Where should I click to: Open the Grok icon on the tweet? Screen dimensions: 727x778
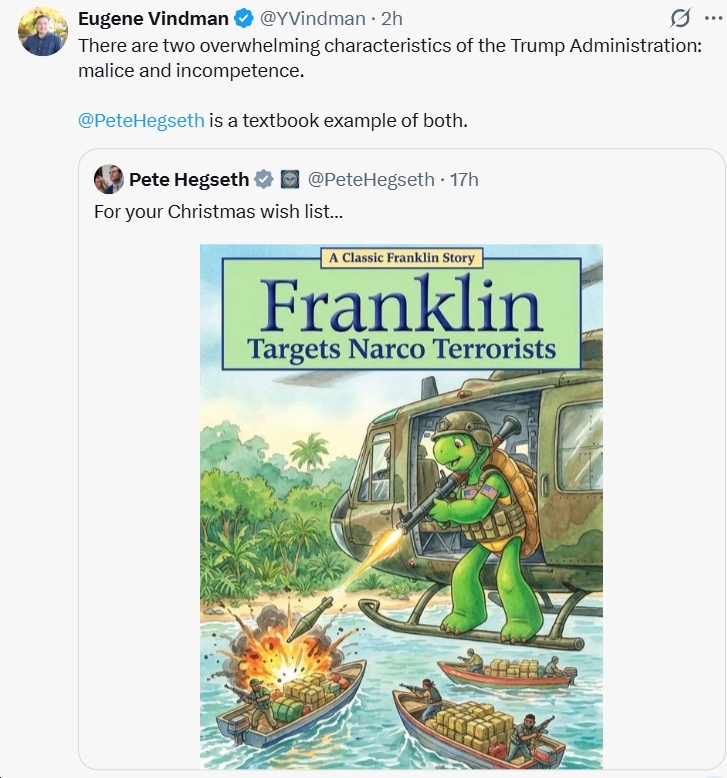pyautogui.click(x=680, y=18)
